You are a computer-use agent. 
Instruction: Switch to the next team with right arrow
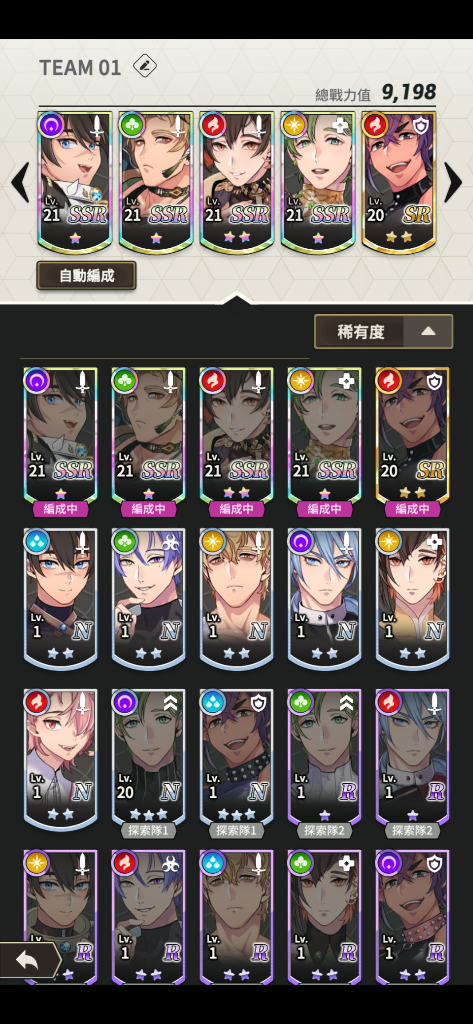[453, 183]
